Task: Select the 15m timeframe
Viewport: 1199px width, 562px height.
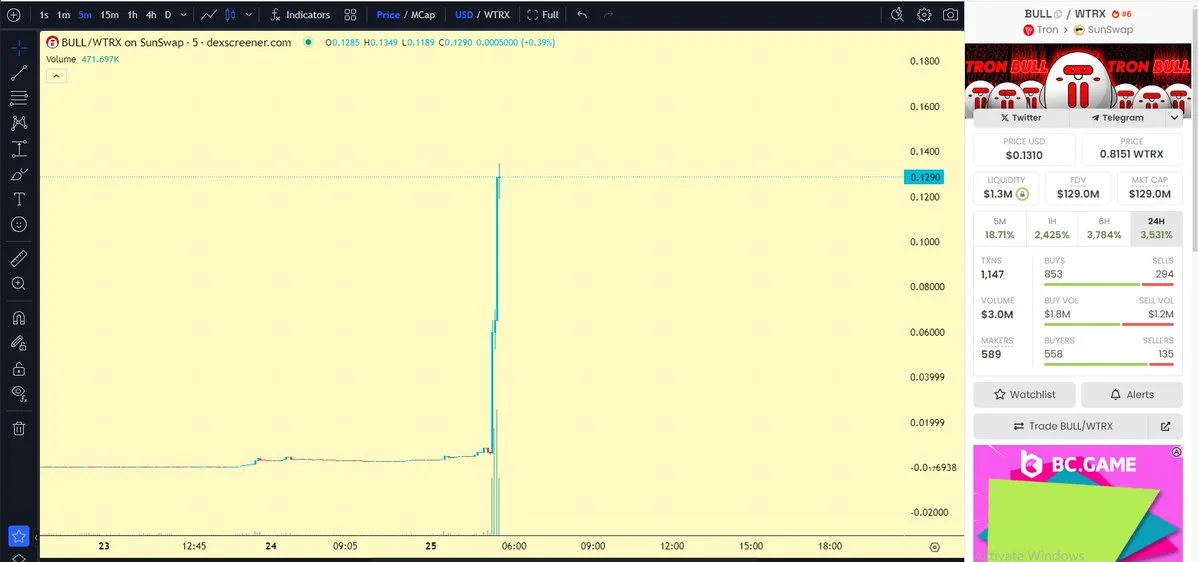Action: click(109, 15)
